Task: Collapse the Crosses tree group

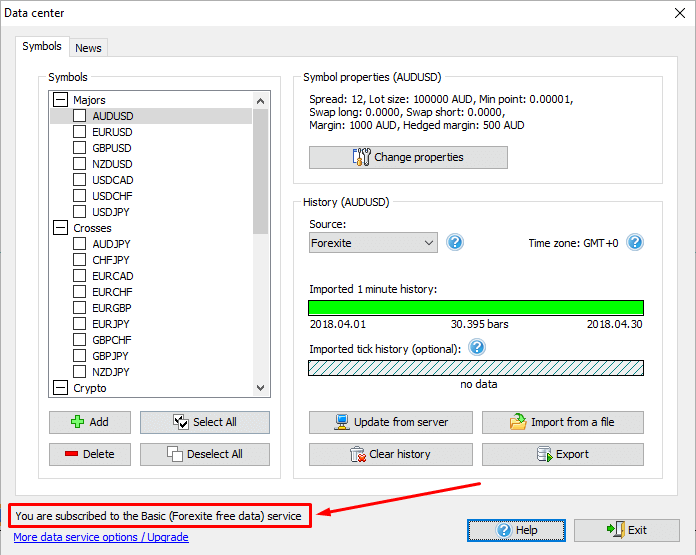Action: click(x=60, y=228)
